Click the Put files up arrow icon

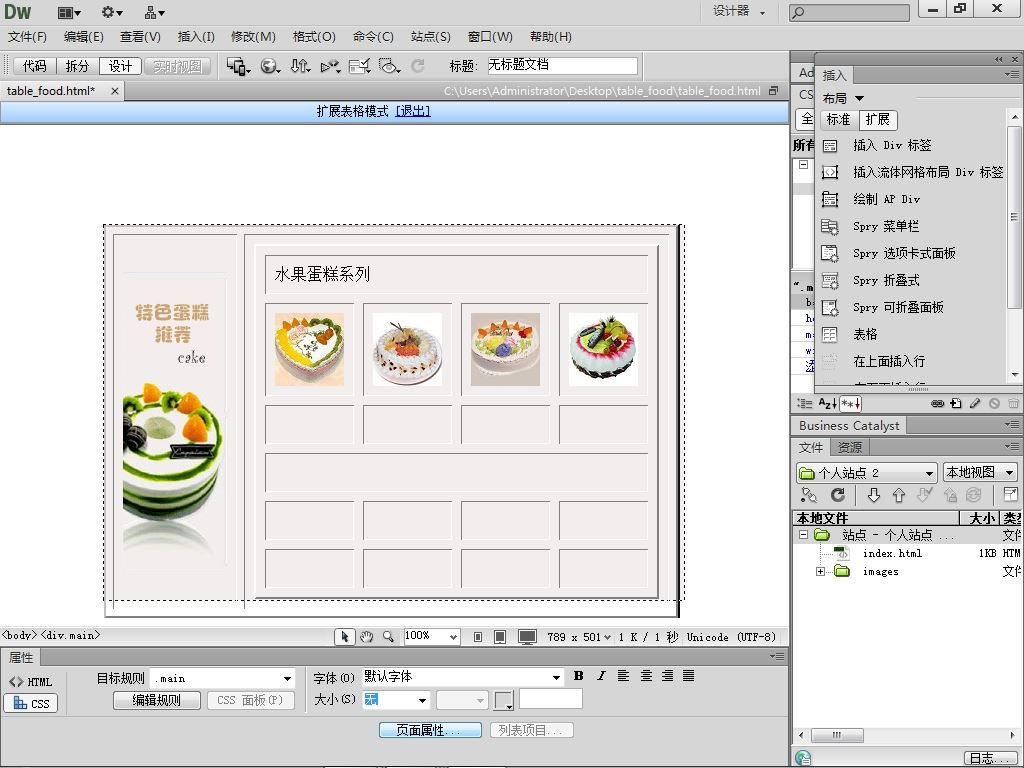899,495
